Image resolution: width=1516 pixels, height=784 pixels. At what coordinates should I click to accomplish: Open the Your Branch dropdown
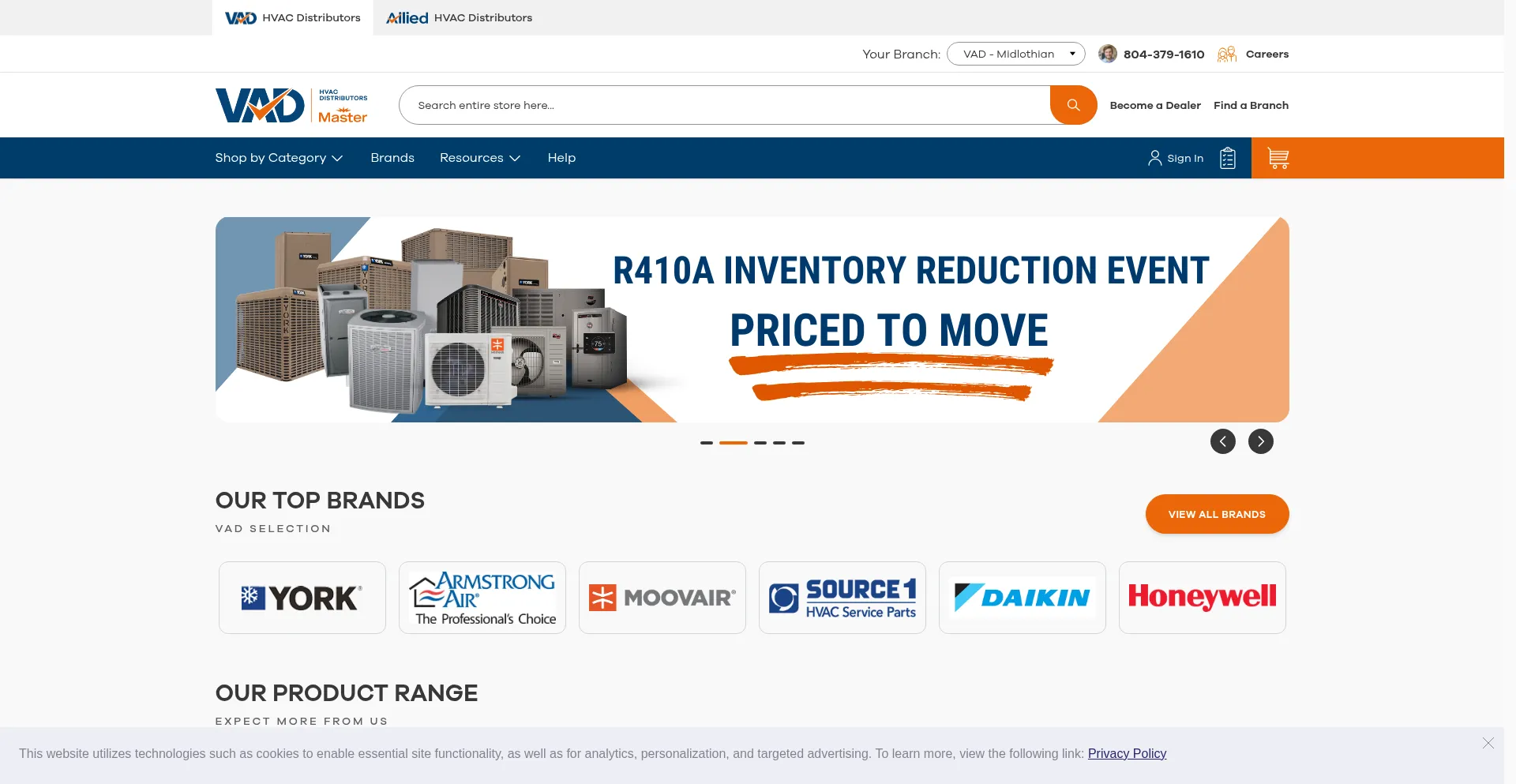point(1015,54)
